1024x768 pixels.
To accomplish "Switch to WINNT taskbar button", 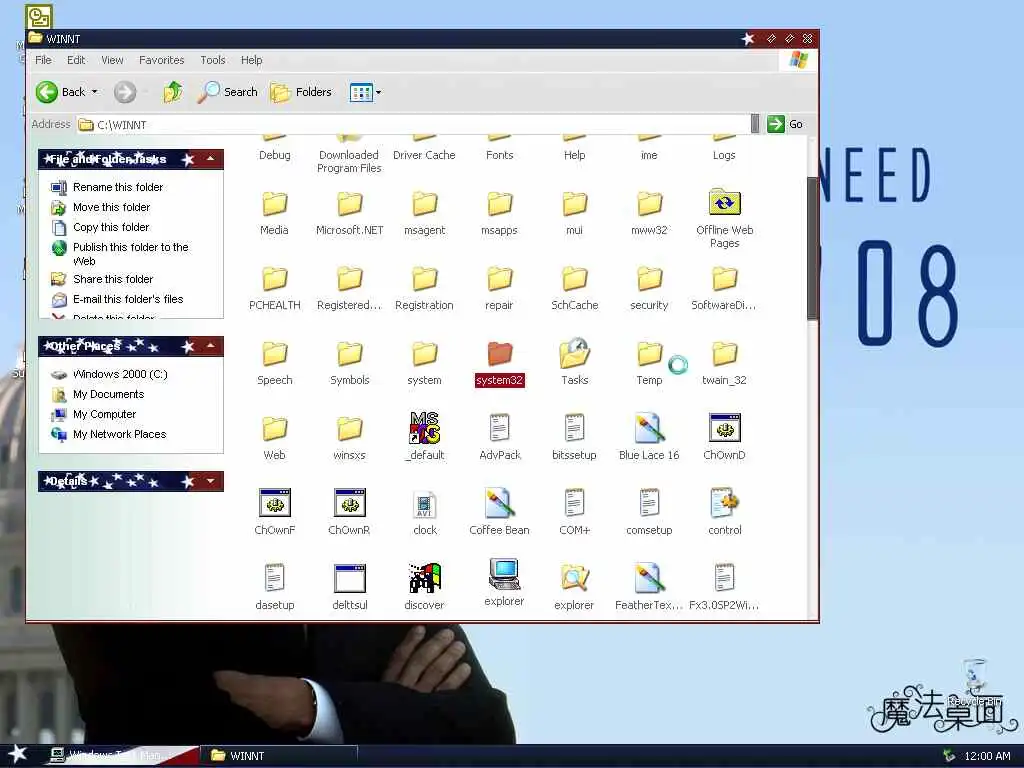I will (x=278, y=756).
